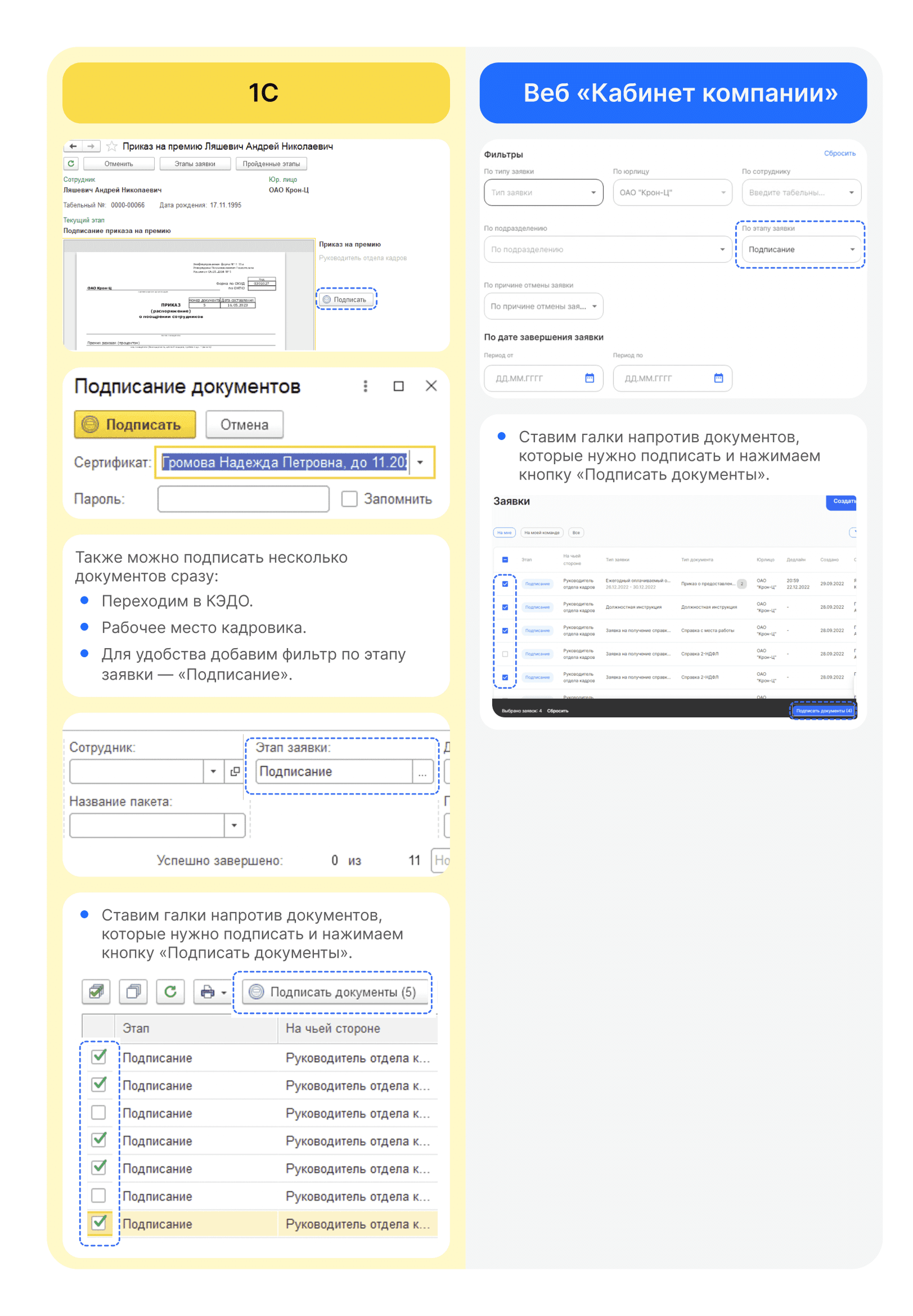
Task: Uncheck the Справка с места работы row checkbox
Action: 505,631
